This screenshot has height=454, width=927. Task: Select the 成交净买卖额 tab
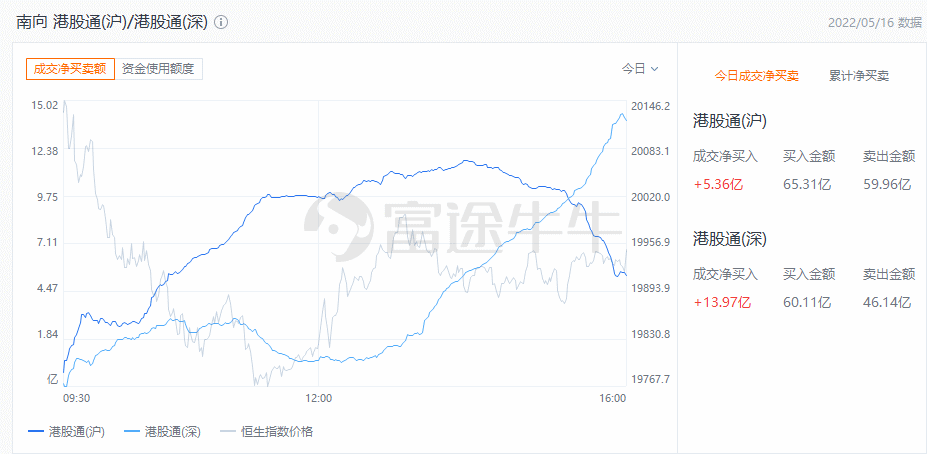[70, 69]
